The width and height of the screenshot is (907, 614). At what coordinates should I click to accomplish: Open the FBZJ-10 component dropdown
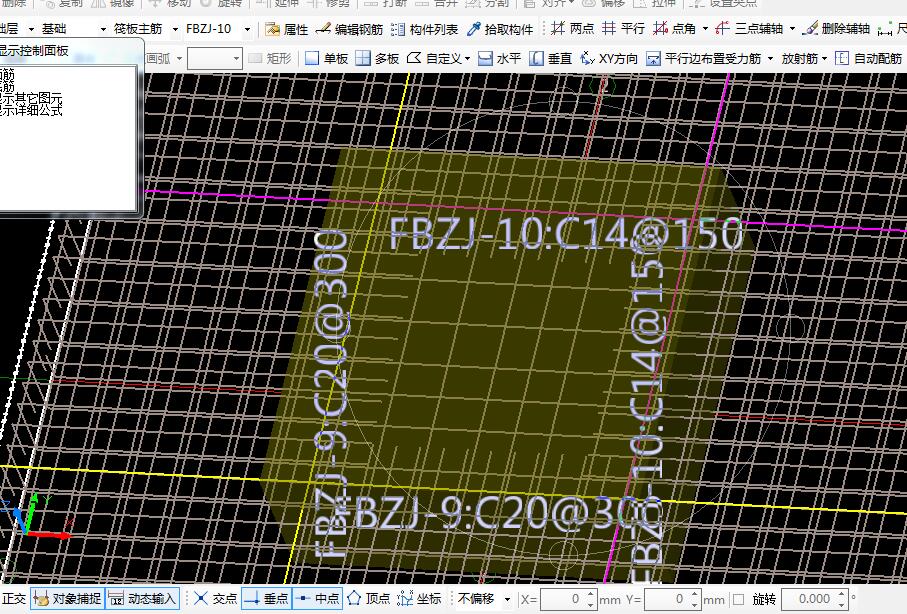pyautogui.click(x=248, y=29)
